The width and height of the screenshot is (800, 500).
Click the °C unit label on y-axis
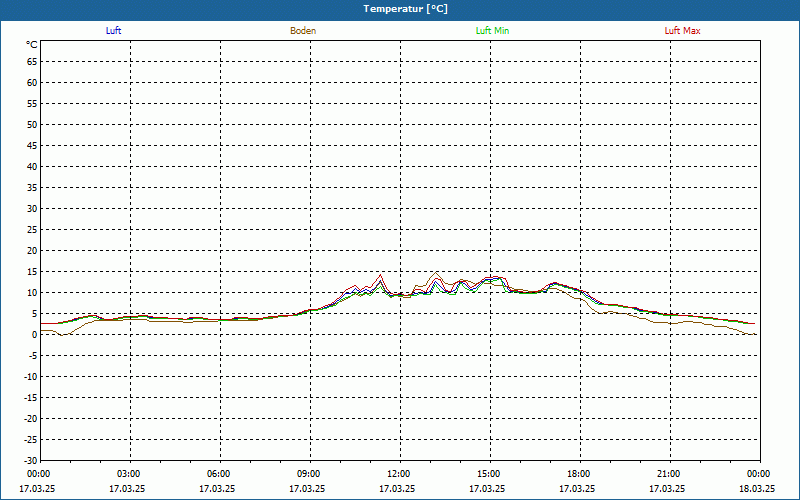[x=32, y=45]
